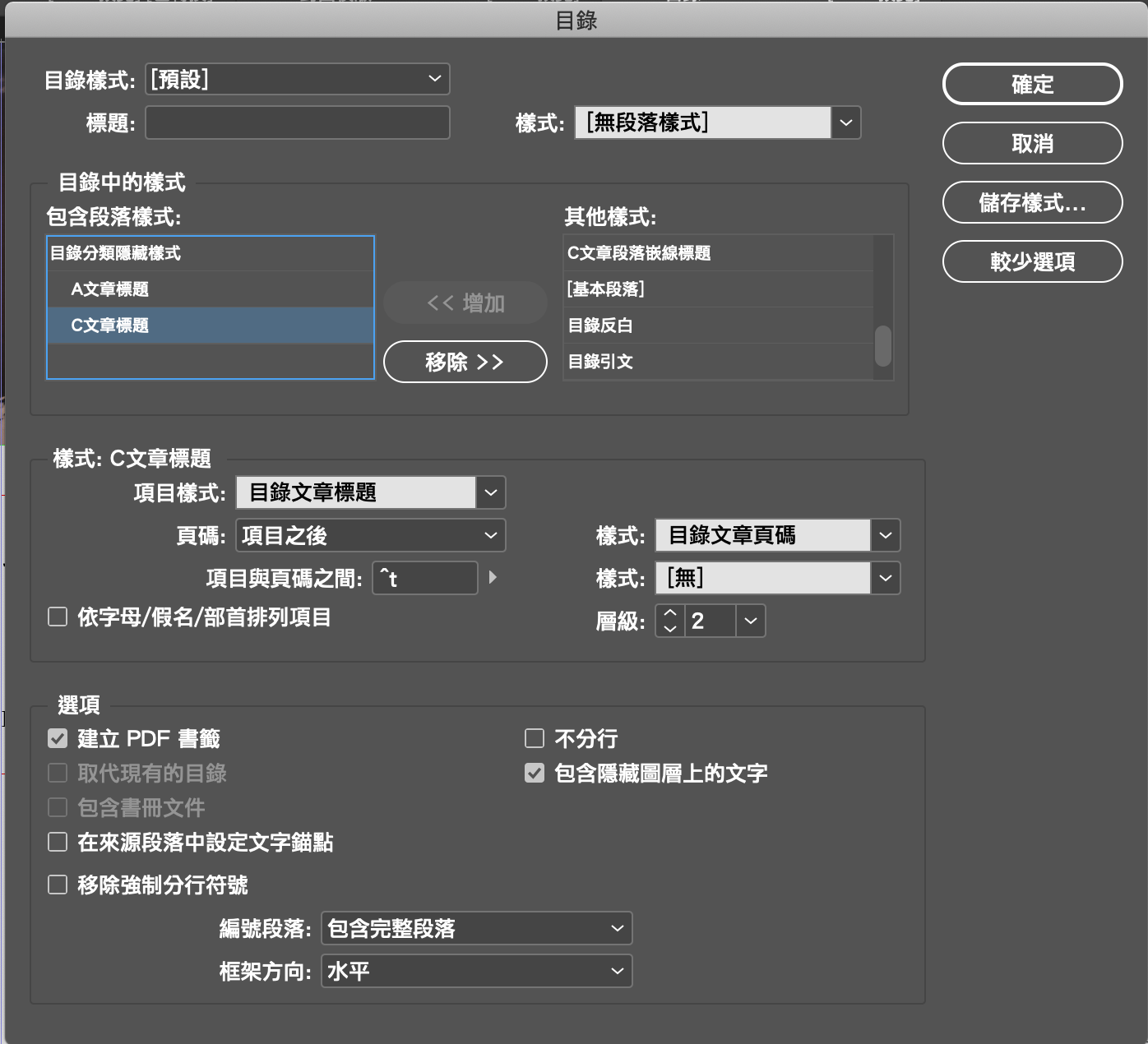The width and height of the screenshot is (1148, 1044).
Task: Click the 確定 button
Action: click(1032, 84)
